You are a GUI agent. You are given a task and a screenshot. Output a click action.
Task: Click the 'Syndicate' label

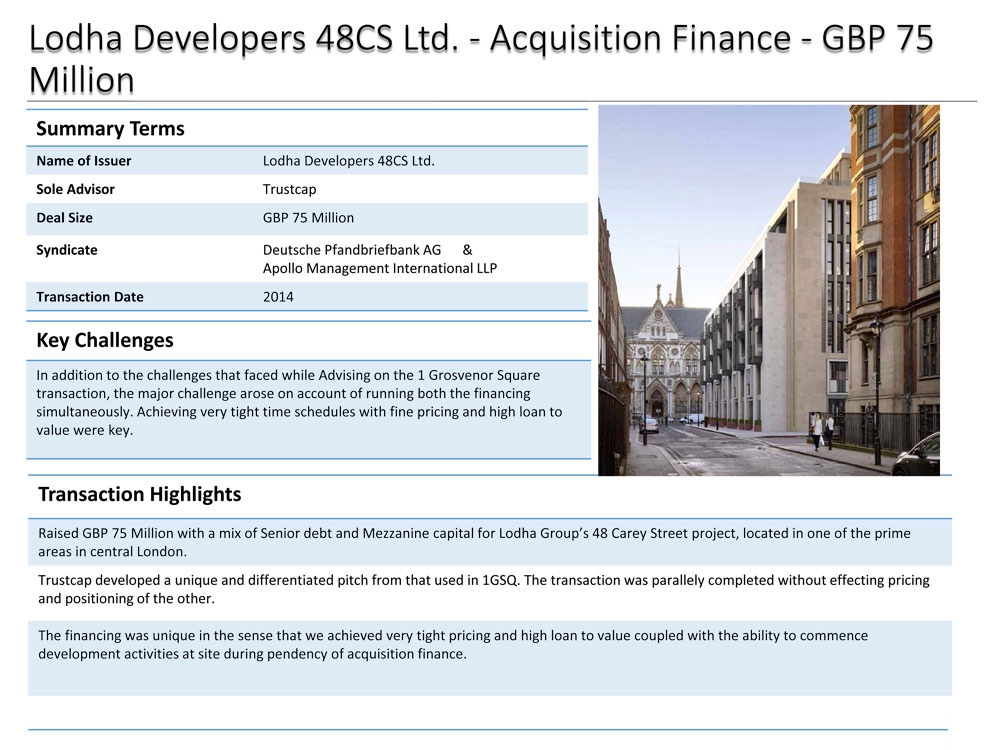[x=67, y=250]
